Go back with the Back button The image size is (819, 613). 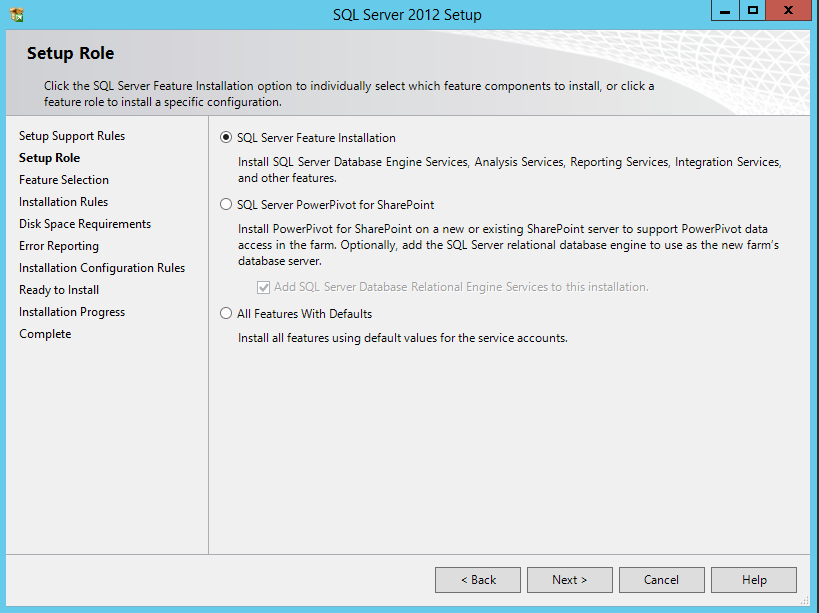478,580
